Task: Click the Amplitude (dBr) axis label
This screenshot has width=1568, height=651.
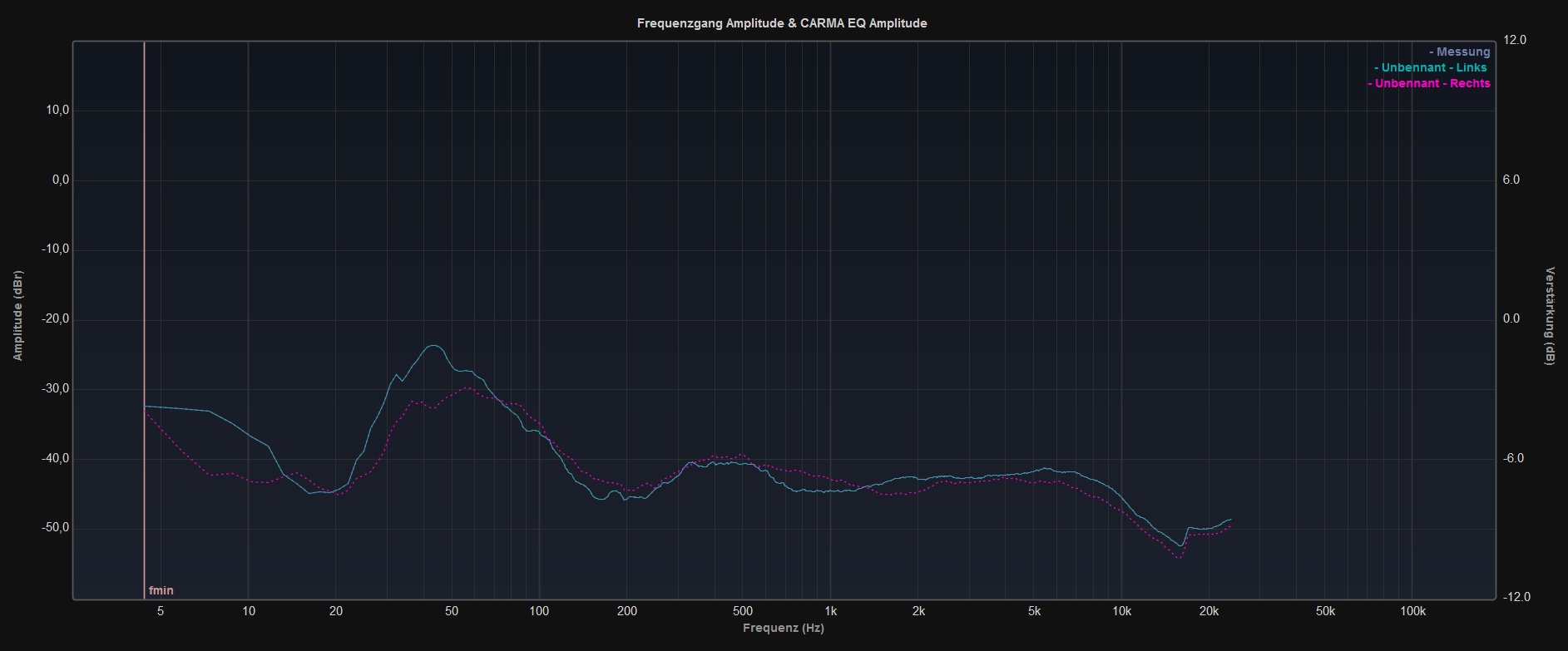Action: click(18, 316)
